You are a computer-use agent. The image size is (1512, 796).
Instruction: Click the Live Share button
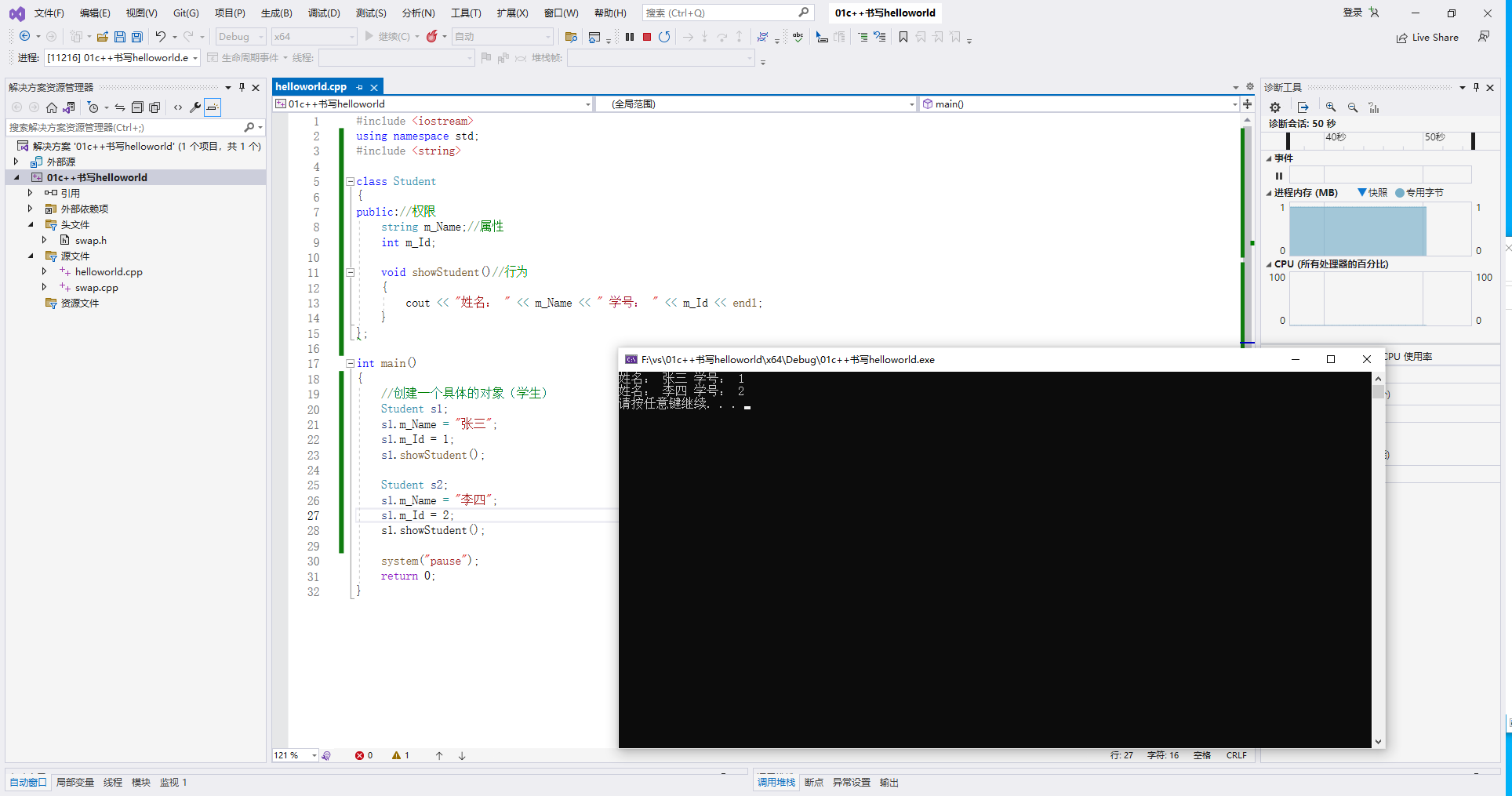pos(1427,37)
